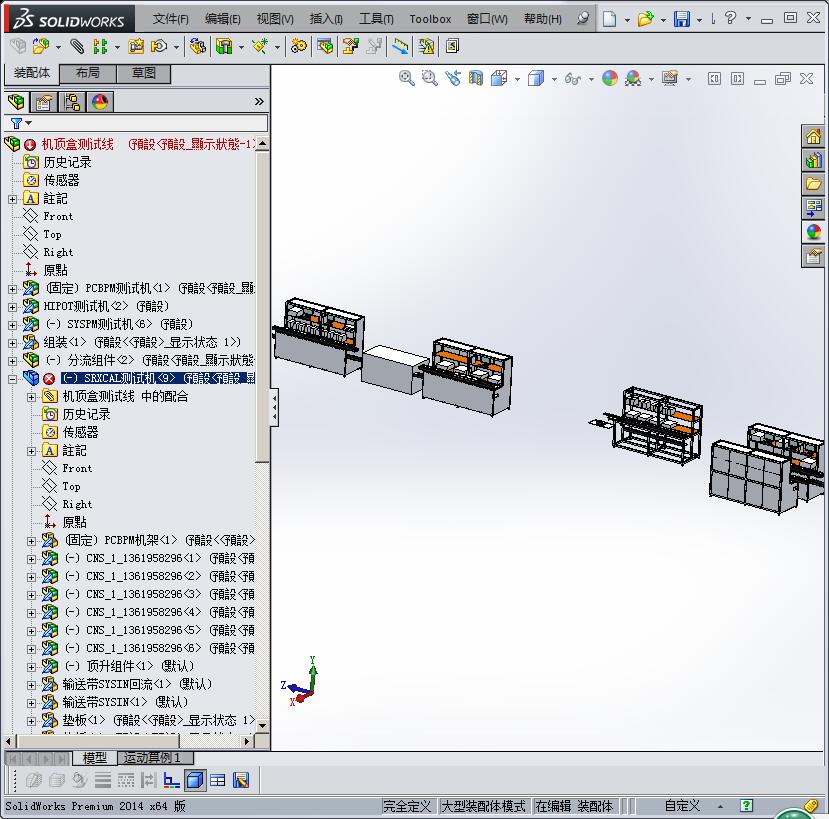Image resolution: width=829 pixels, height=819 pixels.
Task: Open the DisplayManager tab icon
Action: tap(99, 102)
